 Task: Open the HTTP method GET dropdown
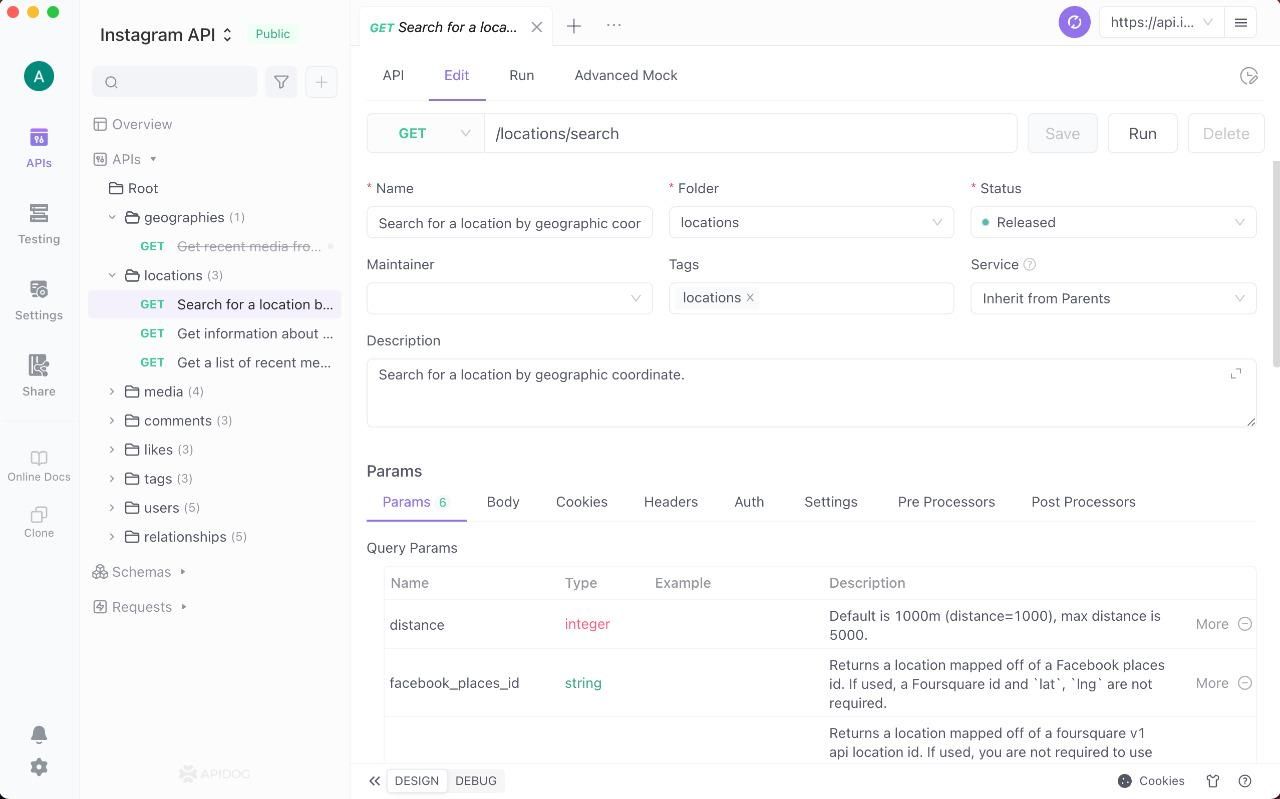coord(426,133)
